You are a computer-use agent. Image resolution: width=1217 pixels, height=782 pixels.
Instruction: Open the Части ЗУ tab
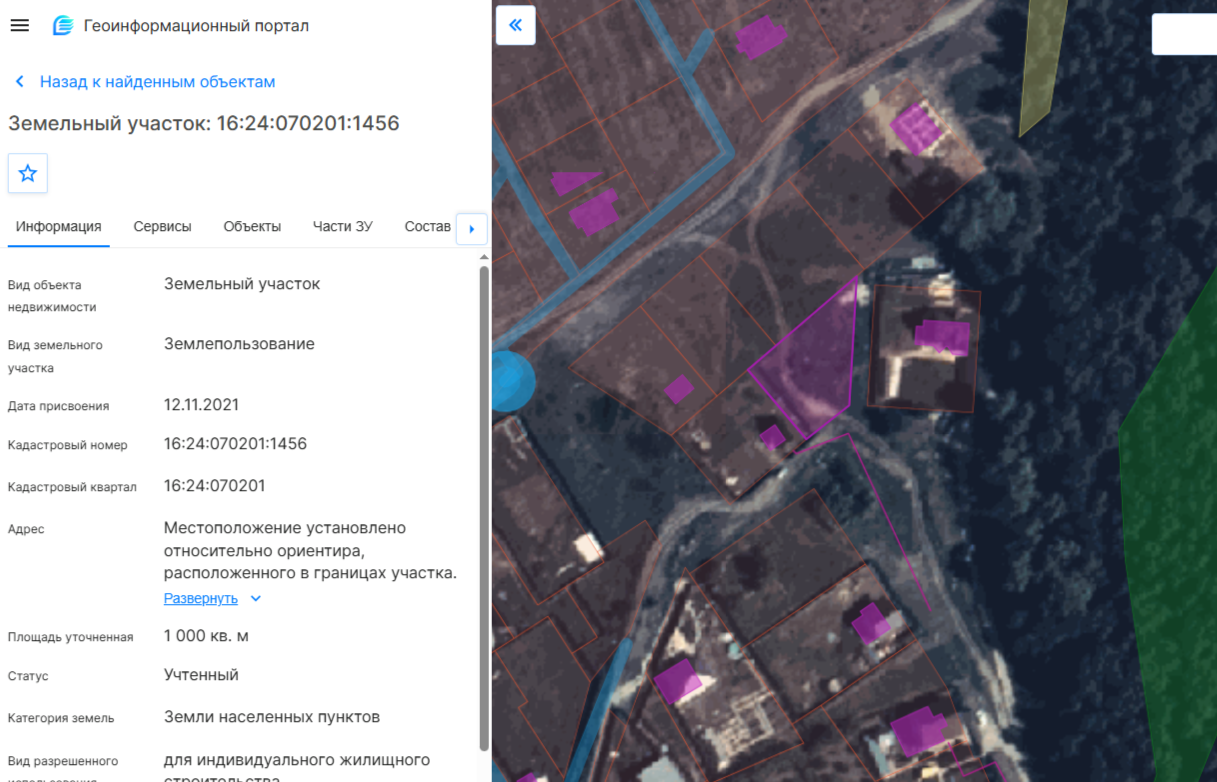(343, 227)
